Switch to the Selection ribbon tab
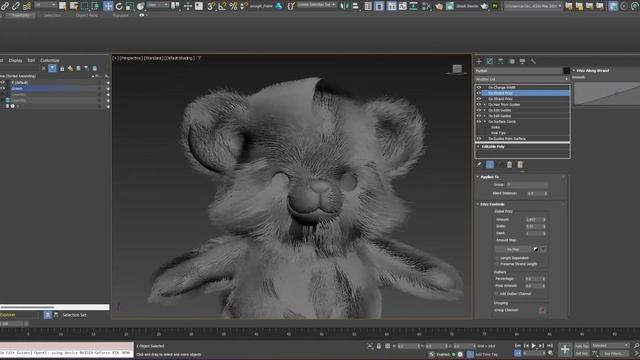Screen dimensions: 640x360 point(52,16)
